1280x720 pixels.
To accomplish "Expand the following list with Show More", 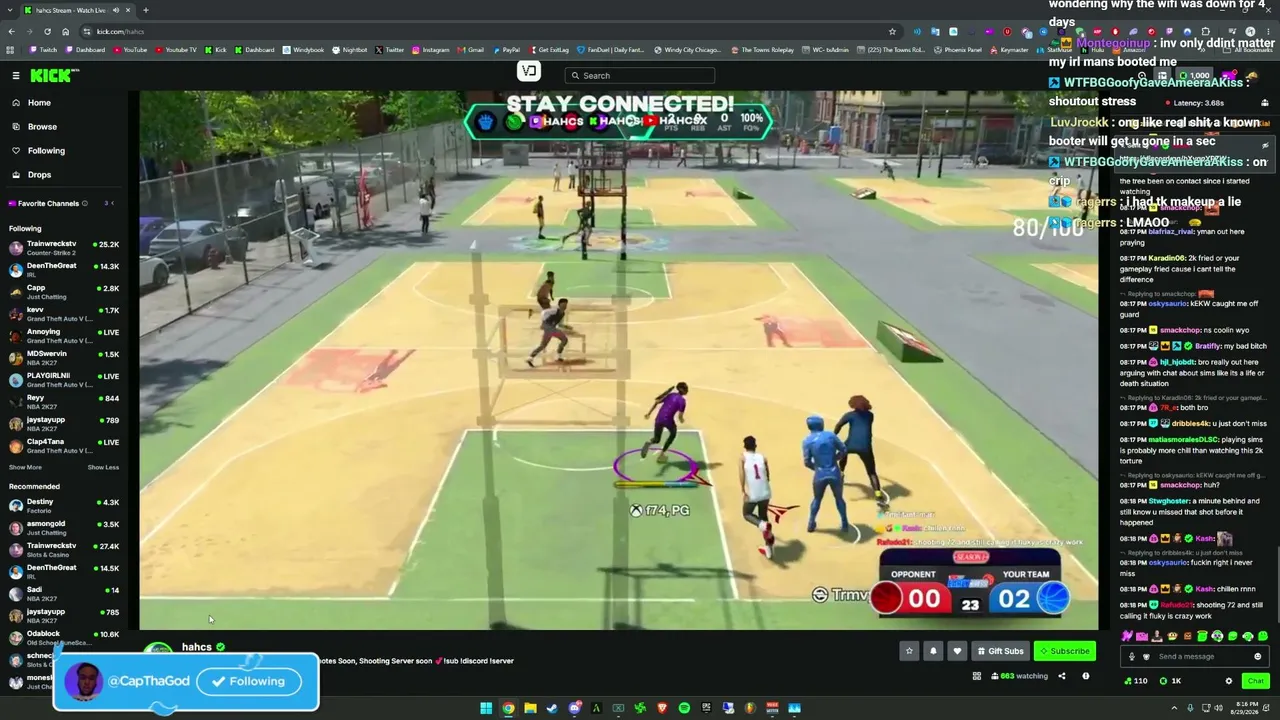I will [x=25, y=467].
